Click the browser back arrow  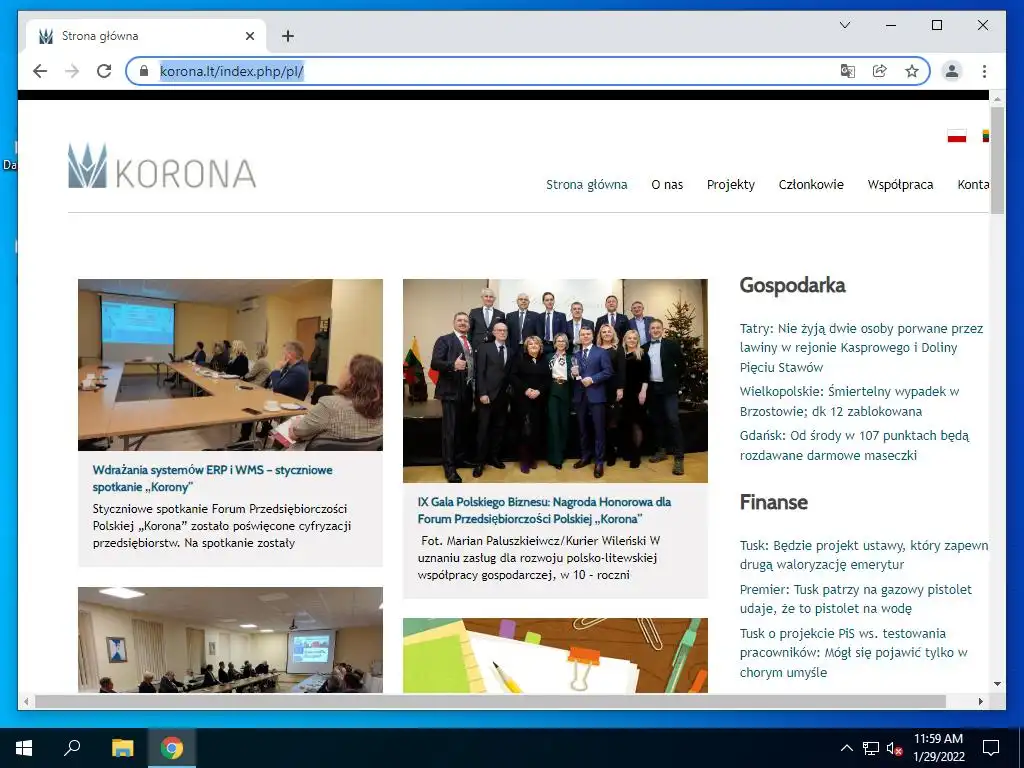pyautogui.click(x=40, y=71)
